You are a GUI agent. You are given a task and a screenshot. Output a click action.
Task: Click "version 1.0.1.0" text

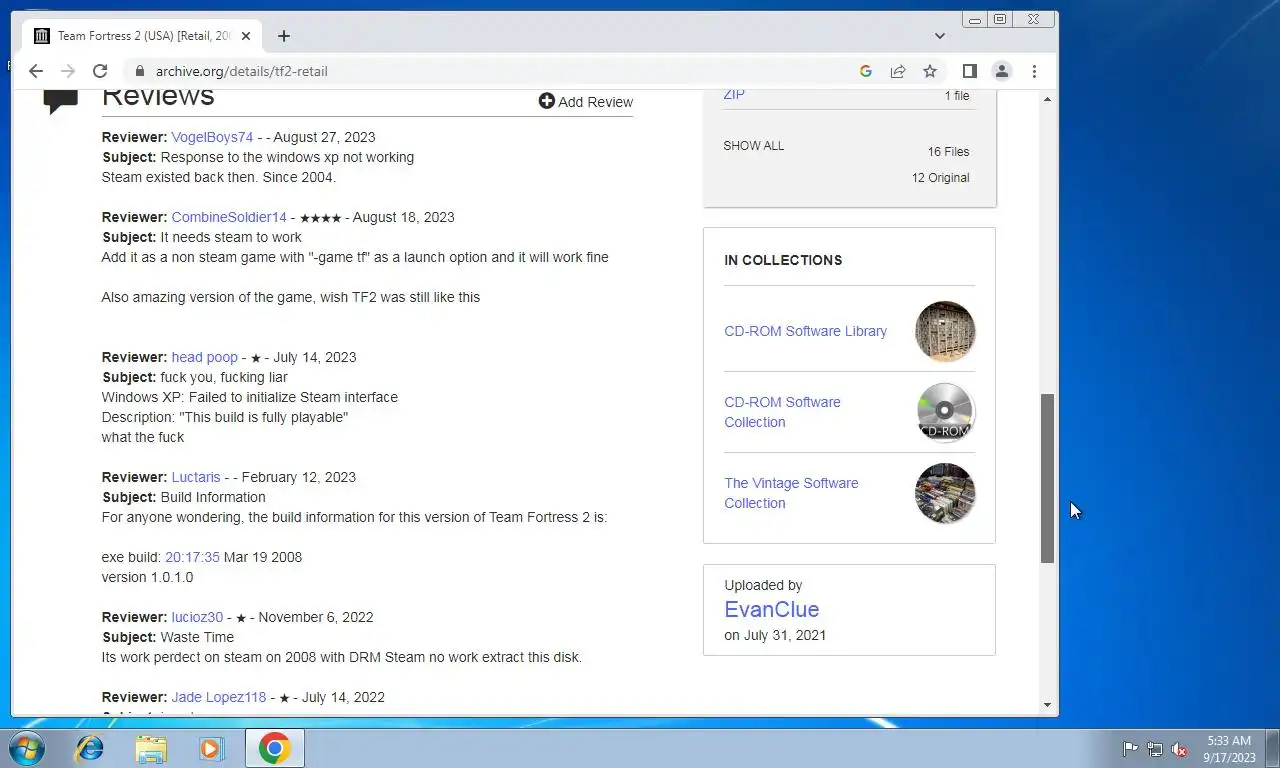147,577
